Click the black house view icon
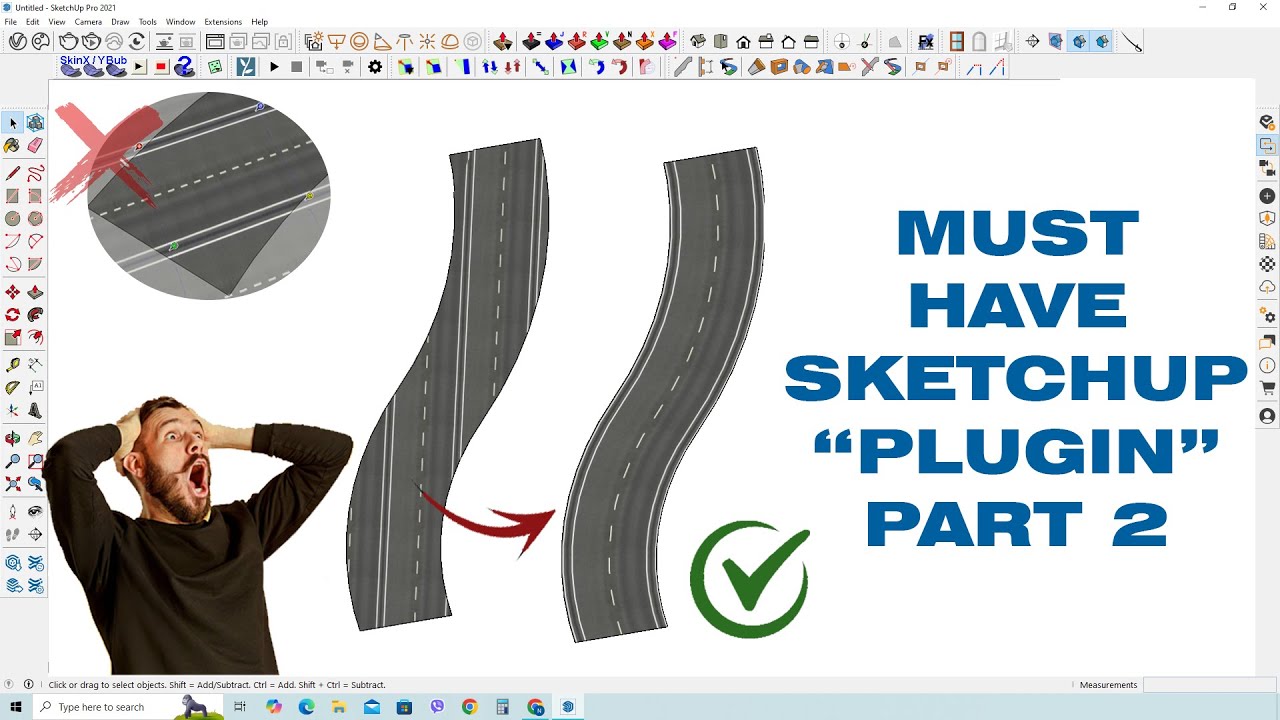 (x=743, y=41)
